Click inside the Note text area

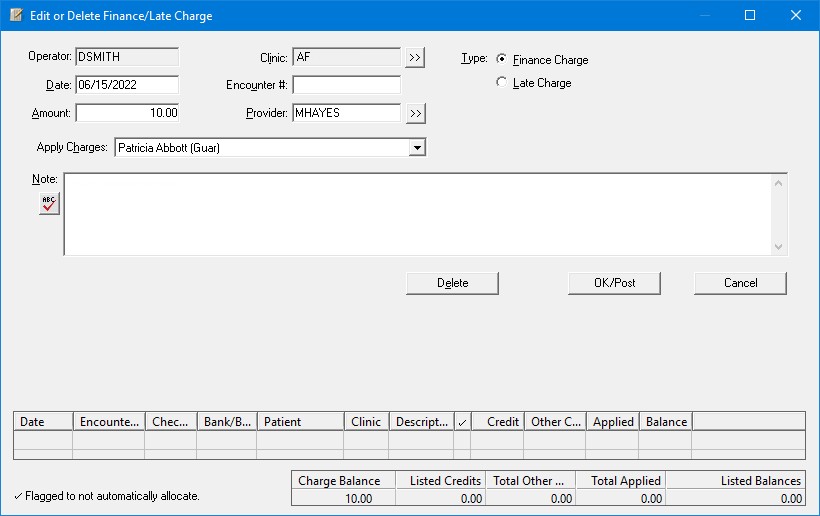point(417,214)
